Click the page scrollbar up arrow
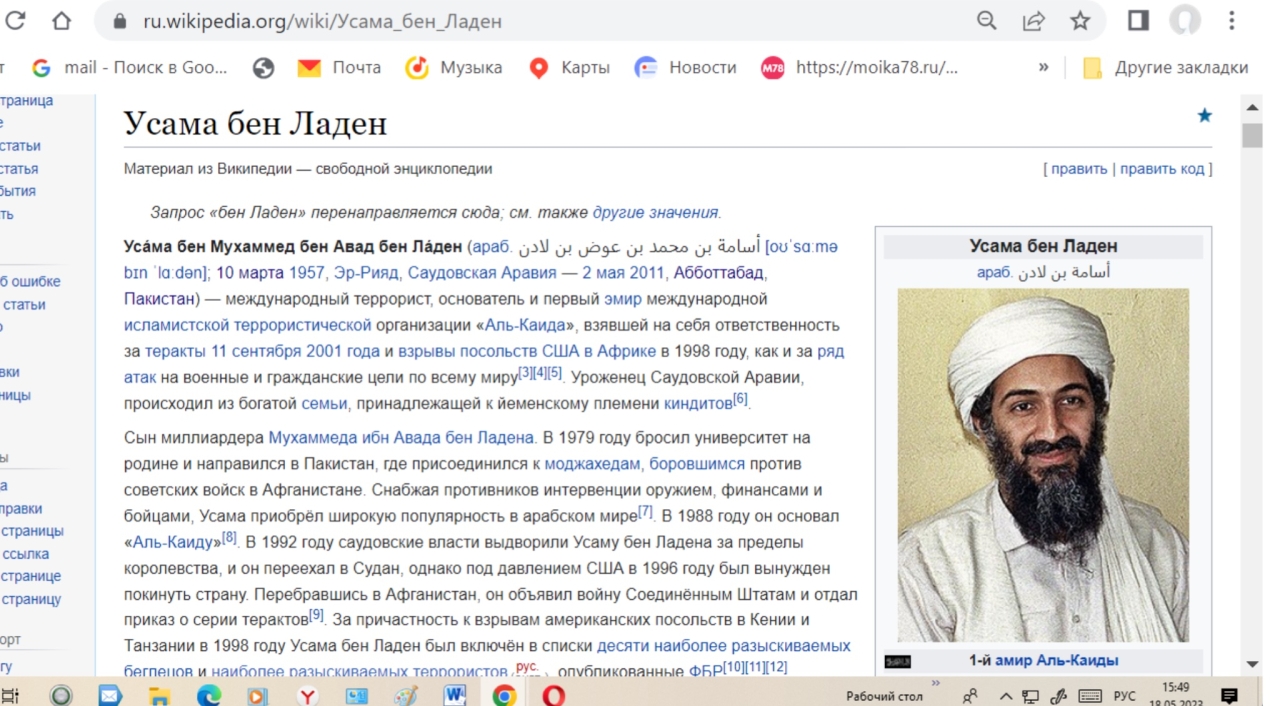 click(x=1252, y=106)
